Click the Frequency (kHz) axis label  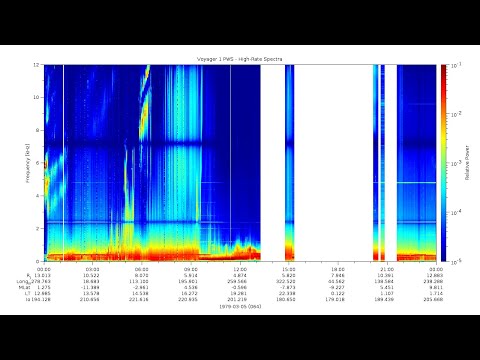pyautogui.click(x=28, y=163)
